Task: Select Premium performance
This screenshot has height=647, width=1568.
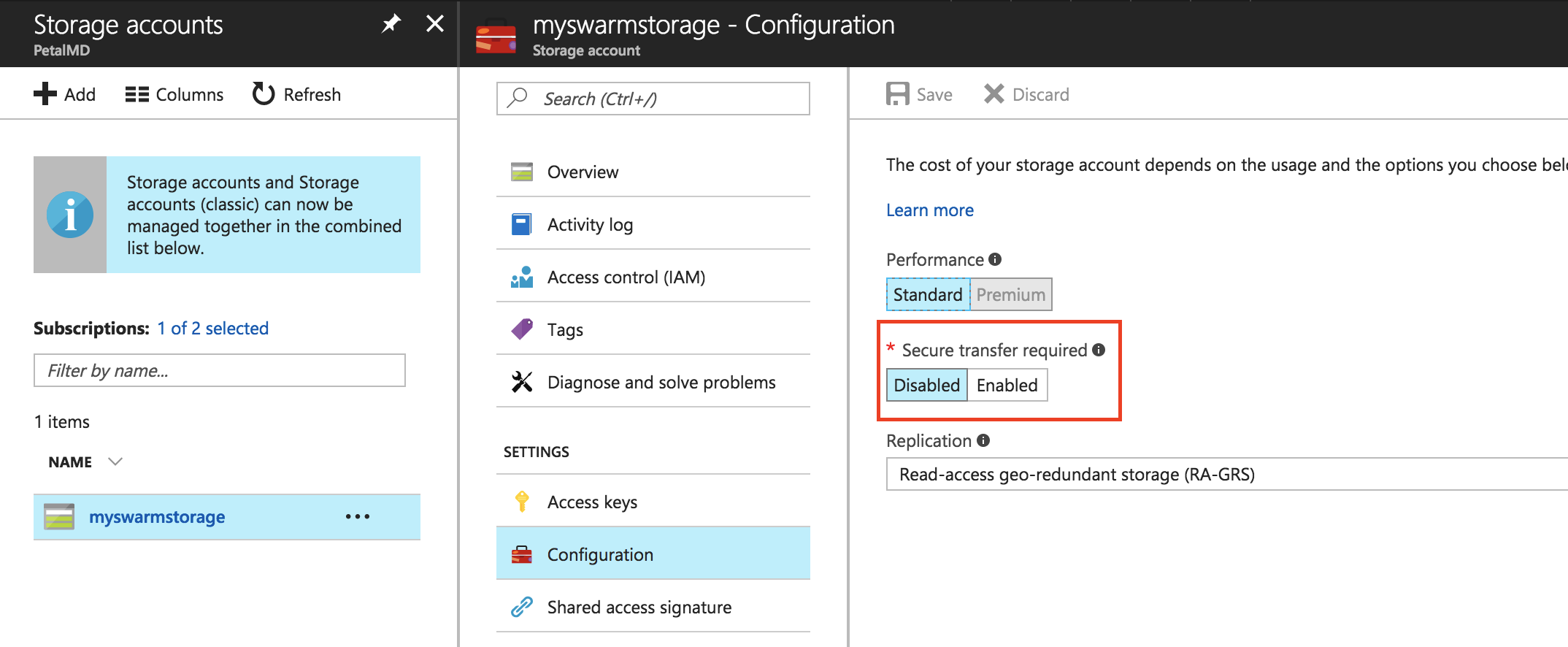Action: [x=1011, y=294]
